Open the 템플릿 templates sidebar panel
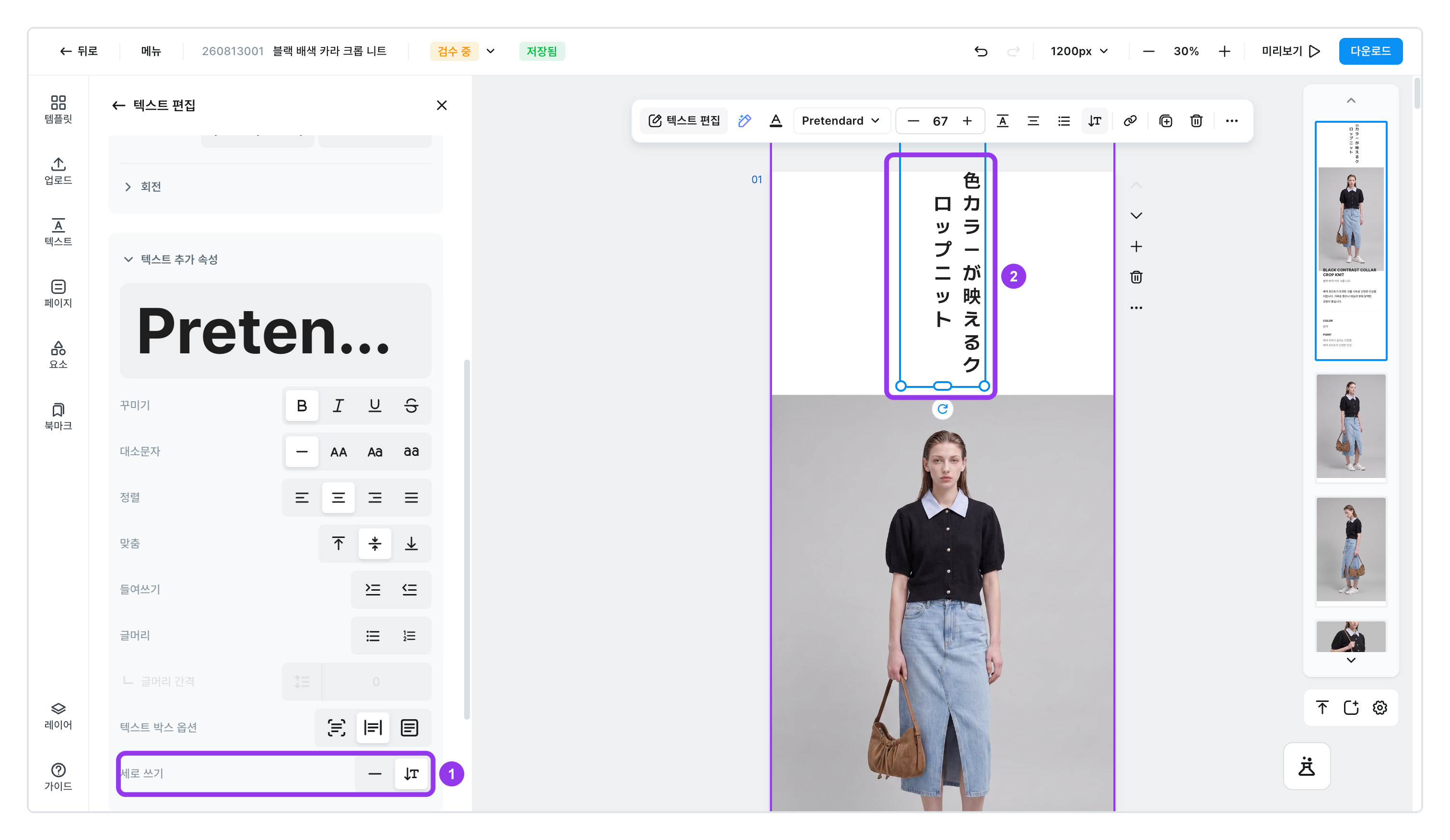 (x=58, y=109)
